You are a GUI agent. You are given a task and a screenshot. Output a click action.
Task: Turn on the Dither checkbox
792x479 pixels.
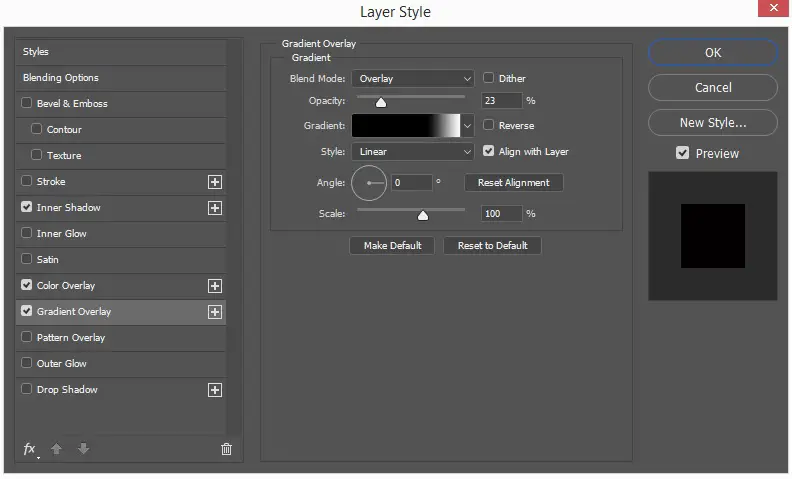[x=488, y=78]
